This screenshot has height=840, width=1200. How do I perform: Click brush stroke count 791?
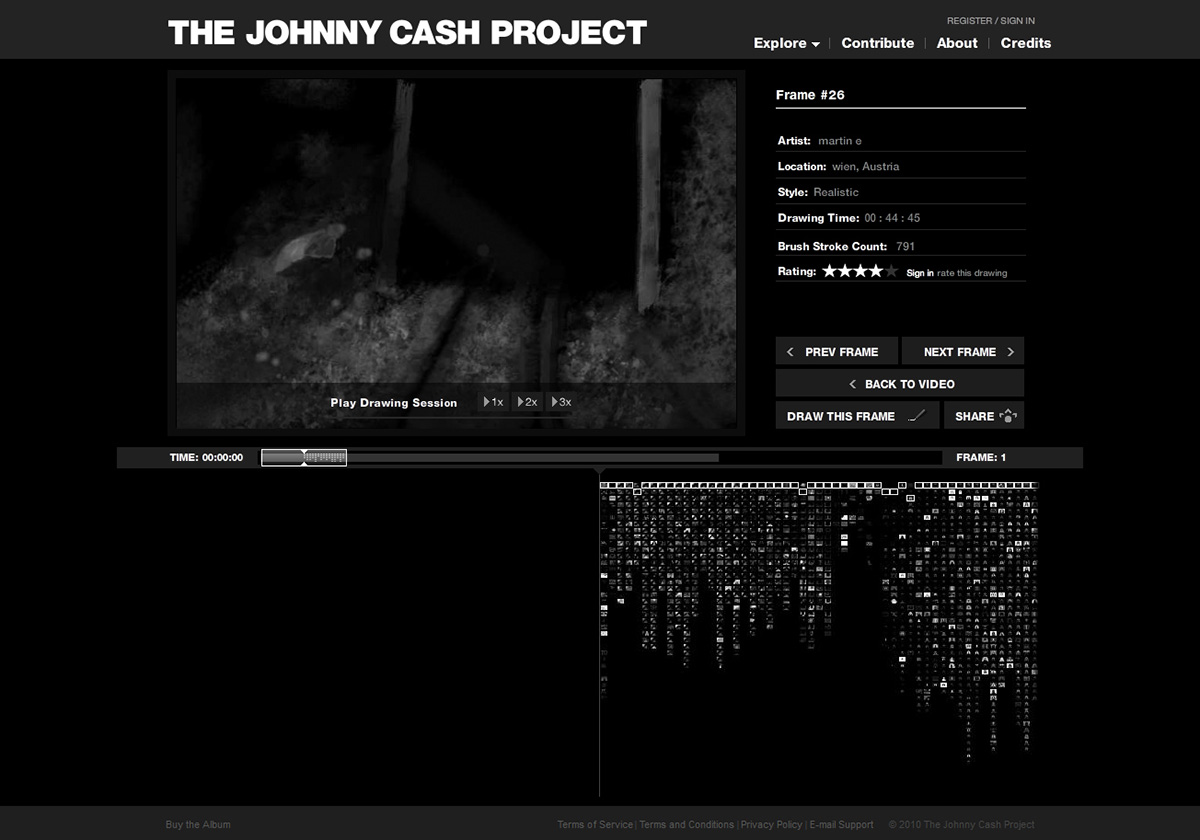906,246
